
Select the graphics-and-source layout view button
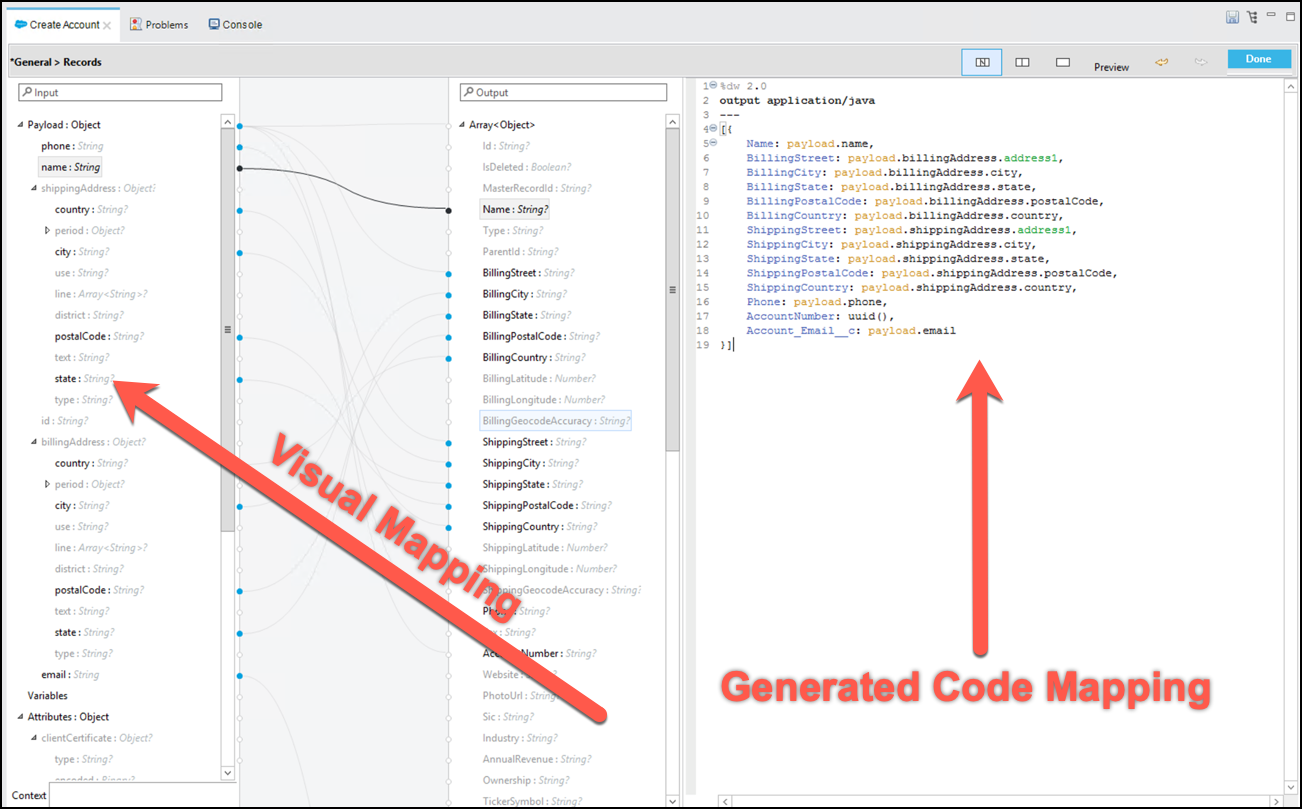982,62
